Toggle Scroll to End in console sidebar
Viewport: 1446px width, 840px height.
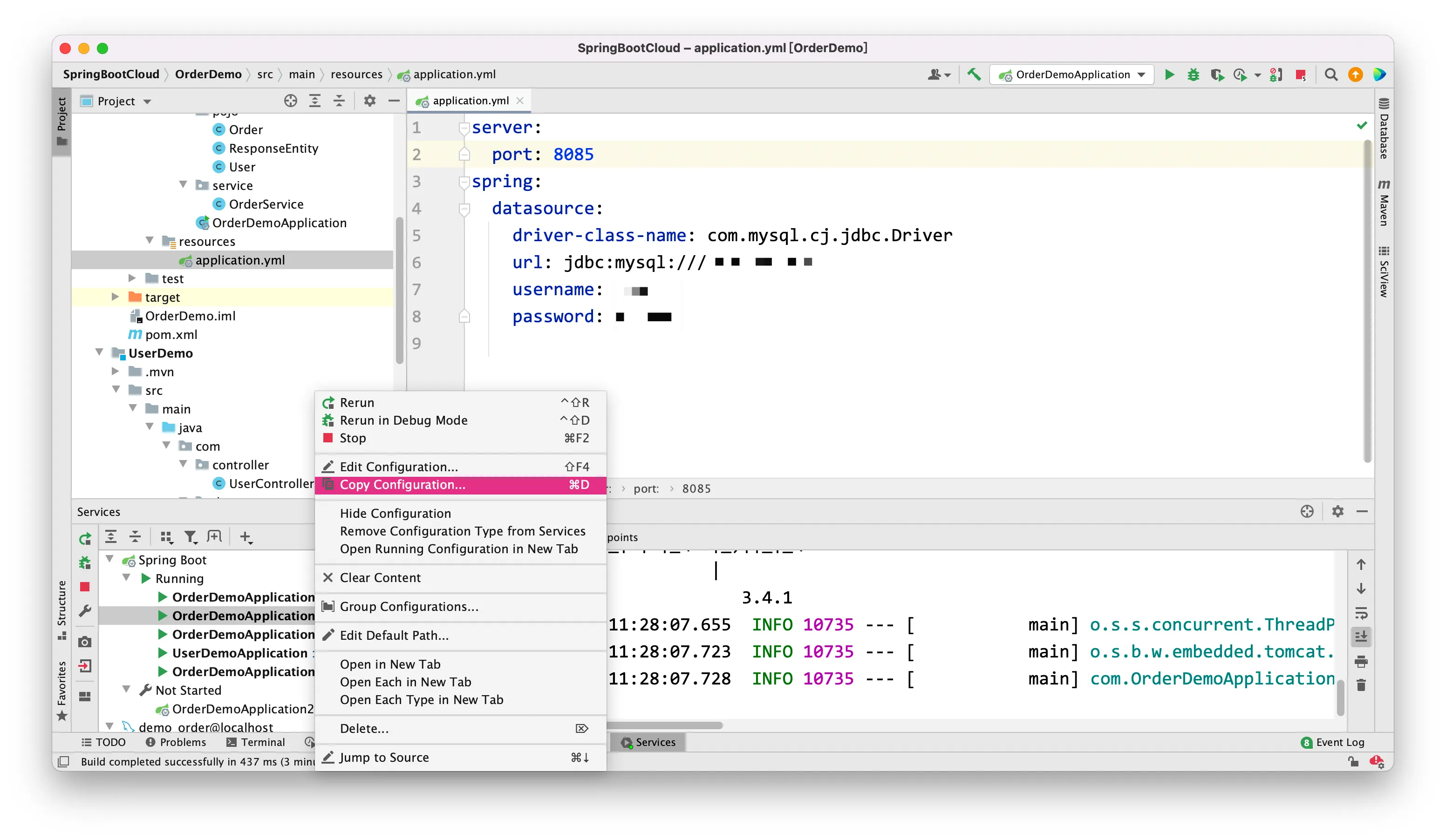[x=1360, y=636]
